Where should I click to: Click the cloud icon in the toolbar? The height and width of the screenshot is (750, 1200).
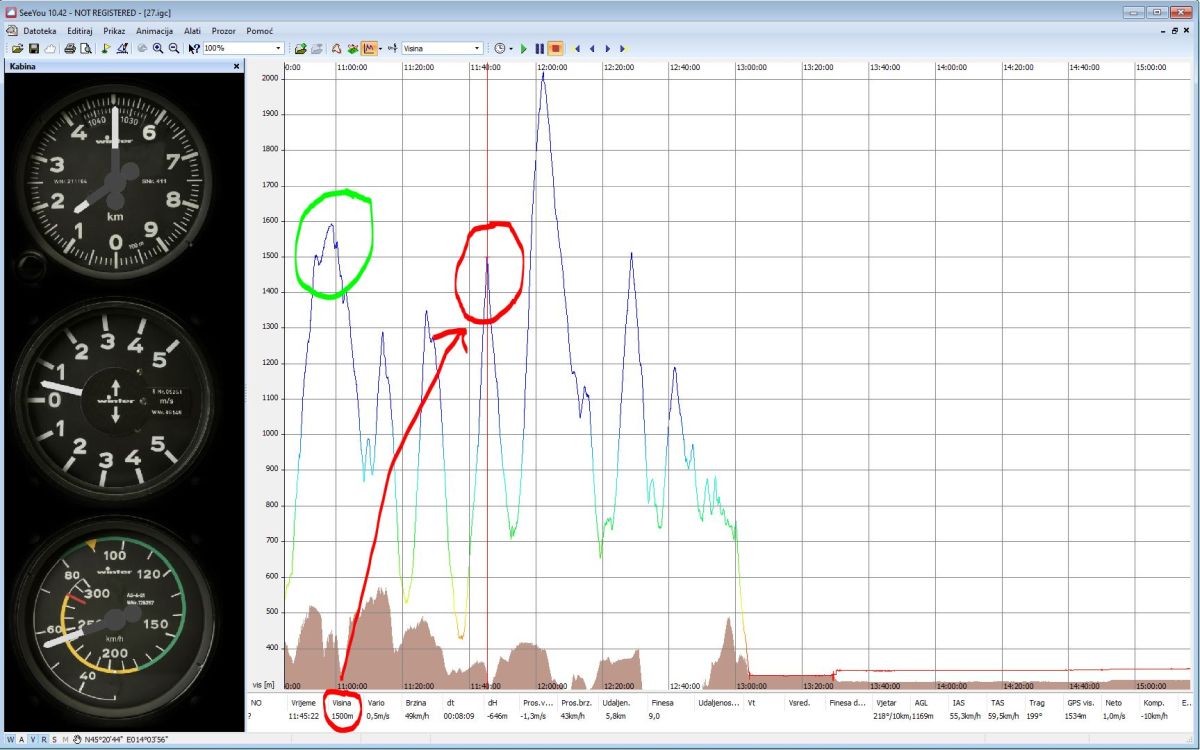[50, 48]
